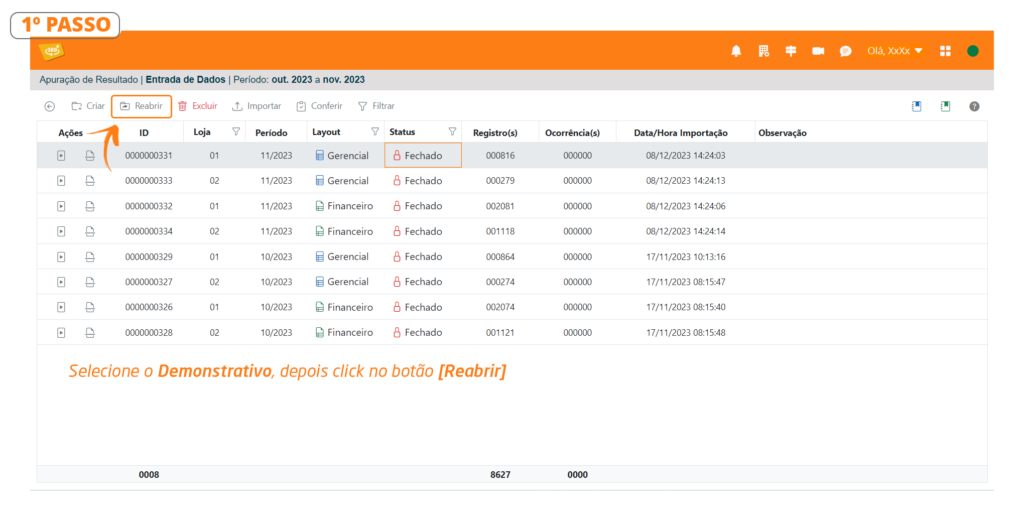Viewport: 1024px width, 523px height.
Task: Click document icon for ID 0000000332
Action: click(90, 206)
